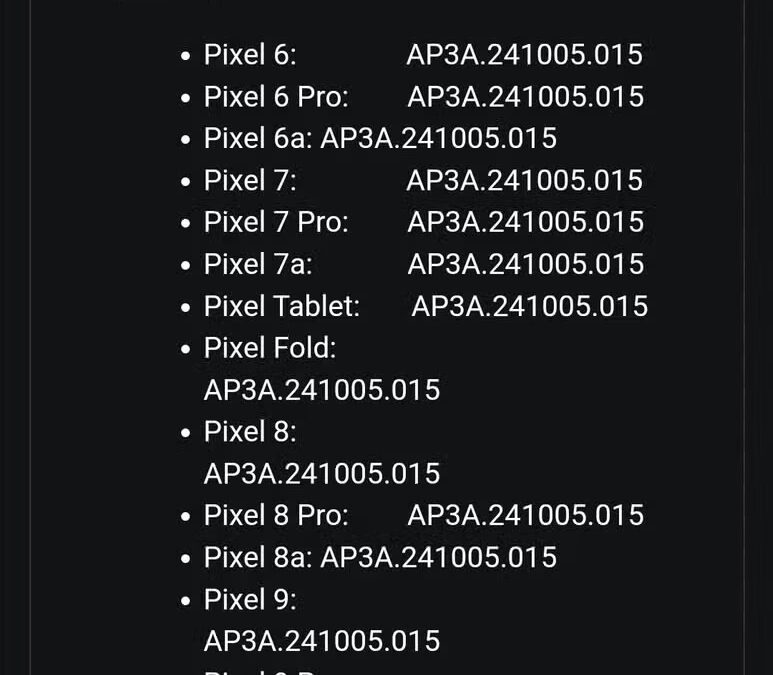Click the "Pixel Fold:" list label

pos(270,348)
